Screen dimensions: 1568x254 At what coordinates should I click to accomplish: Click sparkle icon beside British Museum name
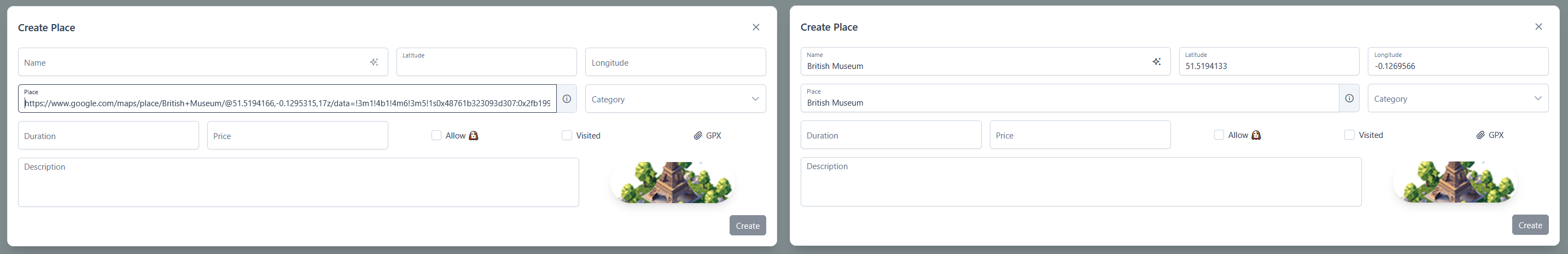1157,61
